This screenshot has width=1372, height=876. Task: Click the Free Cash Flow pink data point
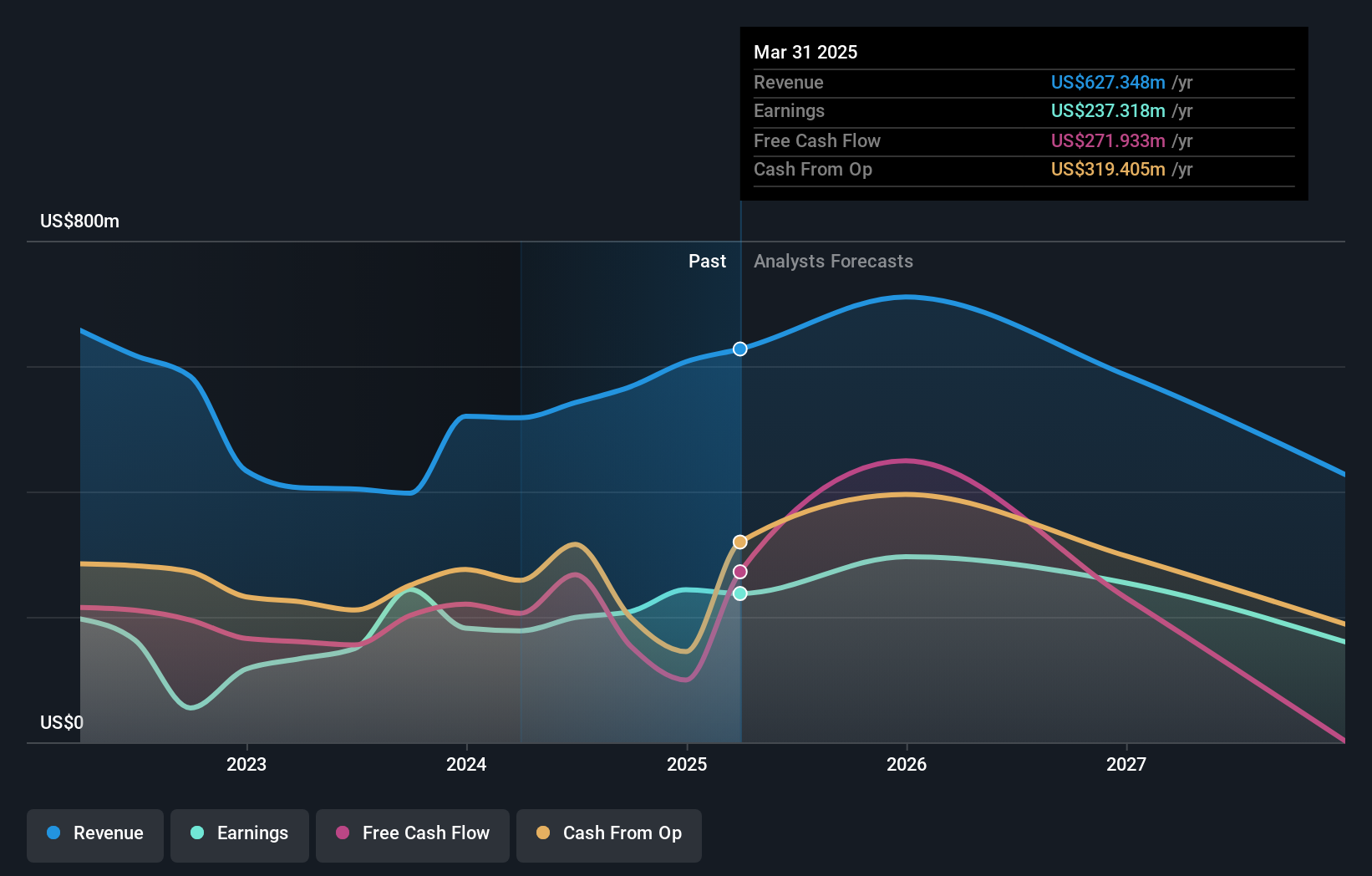[740, 572]
